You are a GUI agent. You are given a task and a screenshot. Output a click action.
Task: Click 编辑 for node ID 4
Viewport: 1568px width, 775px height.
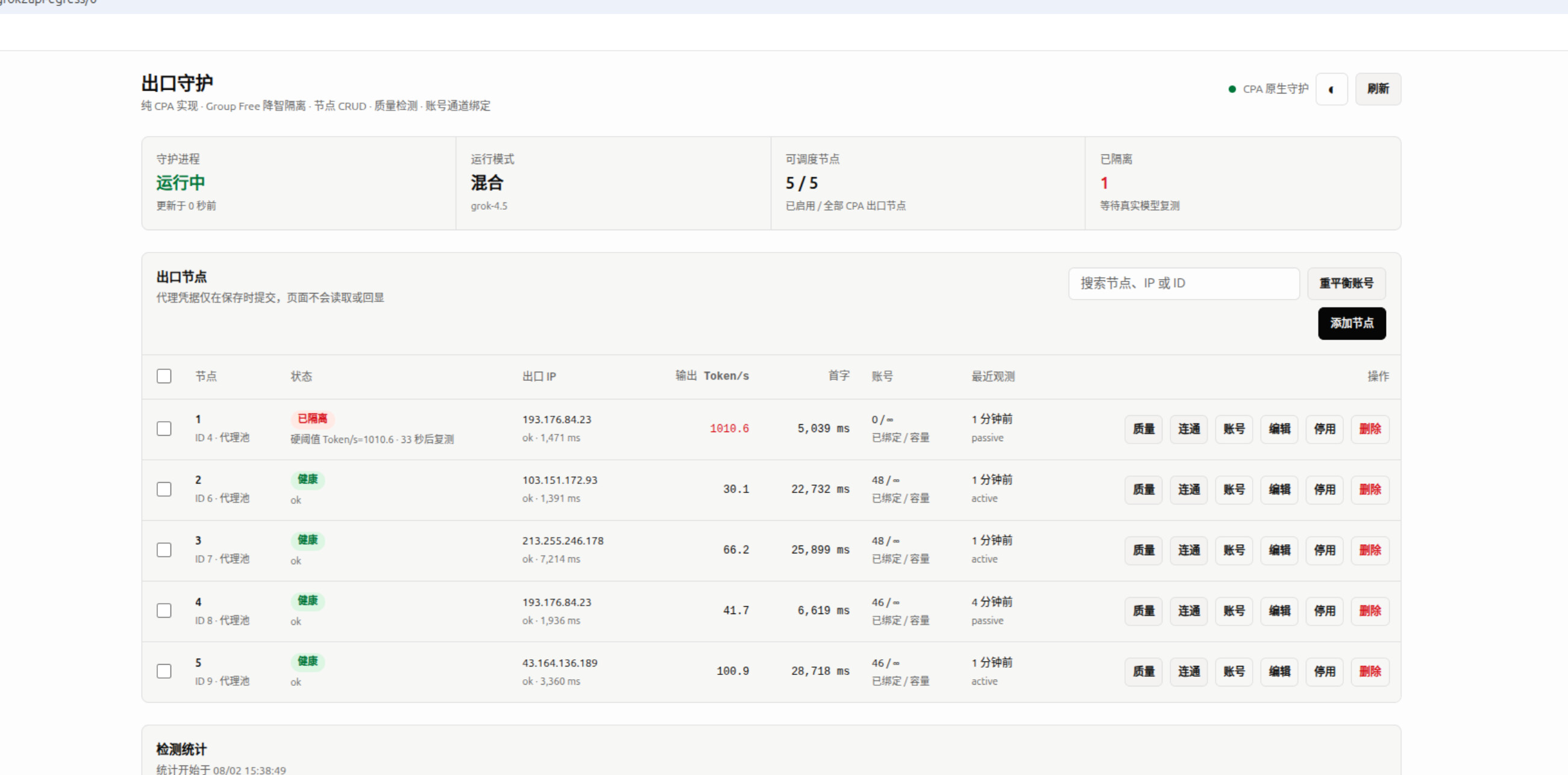point(1279,428)
